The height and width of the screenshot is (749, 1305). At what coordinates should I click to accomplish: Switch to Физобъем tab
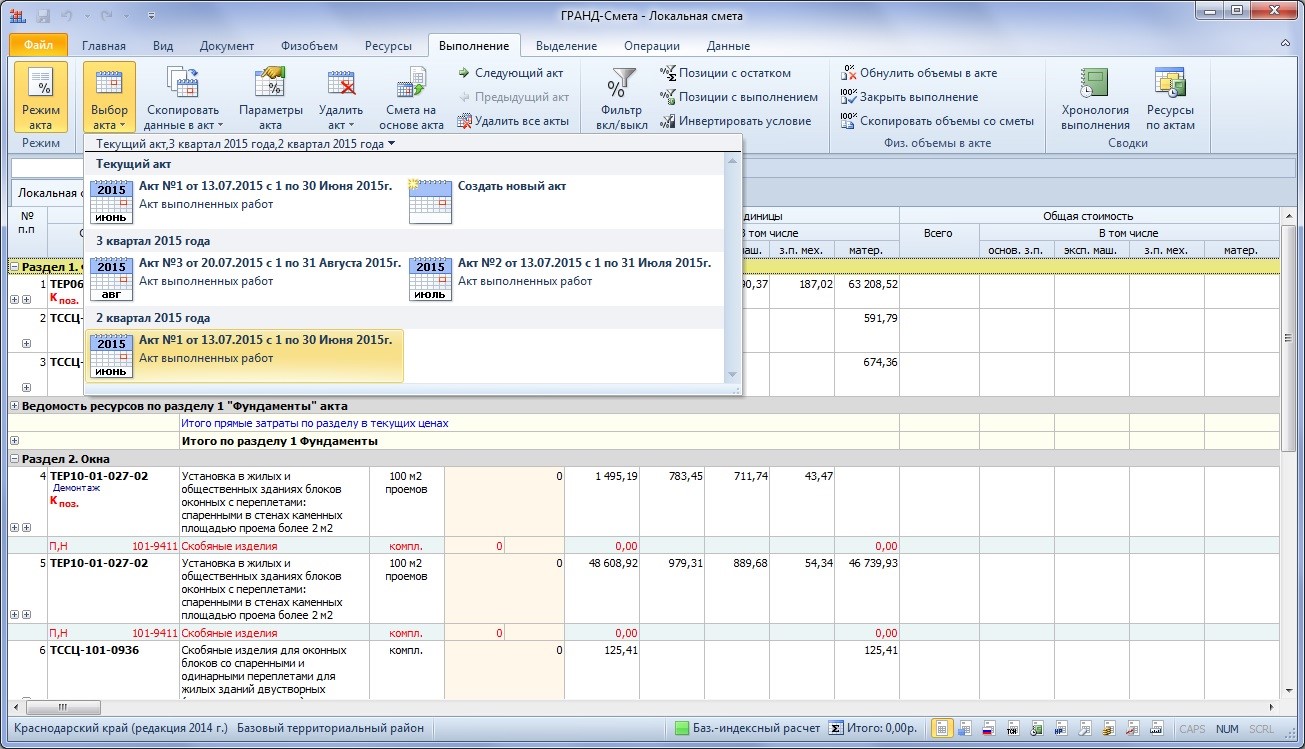click(309, 46)
